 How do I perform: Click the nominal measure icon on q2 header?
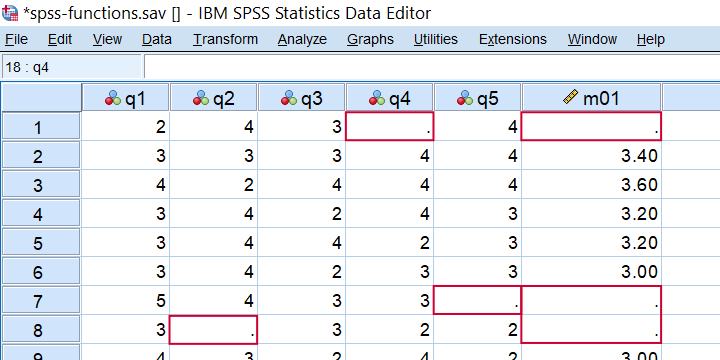(201, 98)
